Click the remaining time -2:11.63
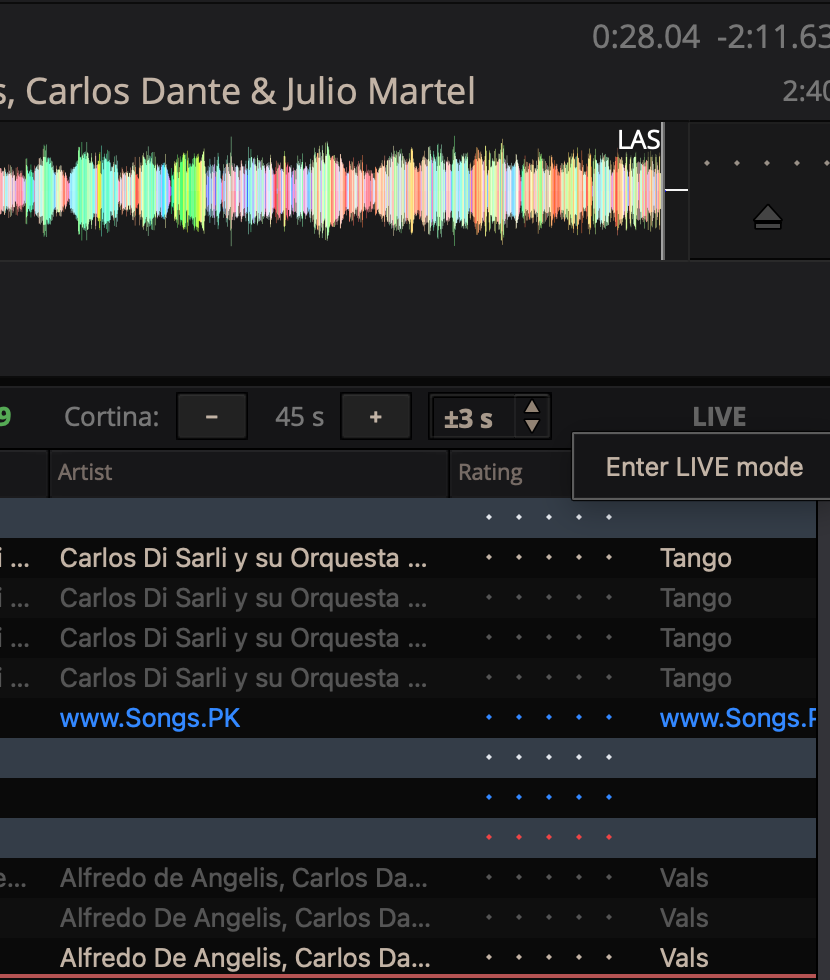Screen dimensions: 830x980 click(x=773, y=37)
